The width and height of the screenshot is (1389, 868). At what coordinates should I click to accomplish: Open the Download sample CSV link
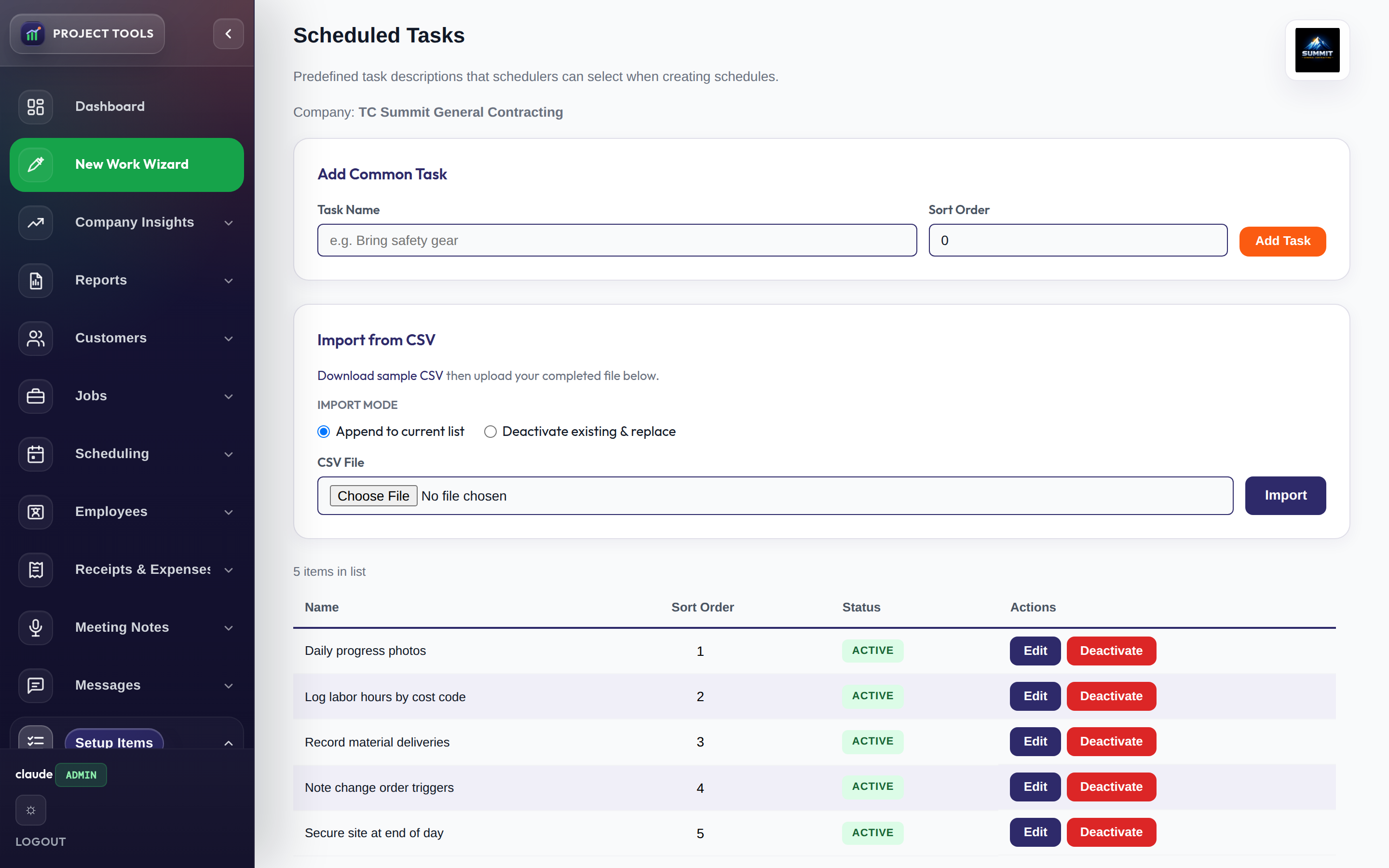(380, 376)
